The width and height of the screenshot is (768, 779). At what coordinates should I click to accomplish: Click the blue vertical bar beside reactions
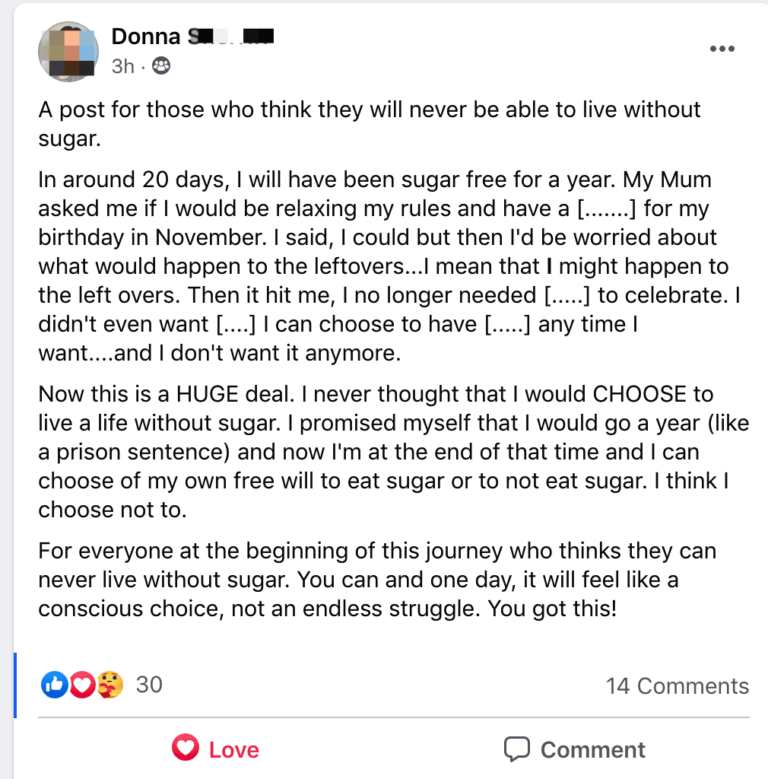[x=15, y=685]
